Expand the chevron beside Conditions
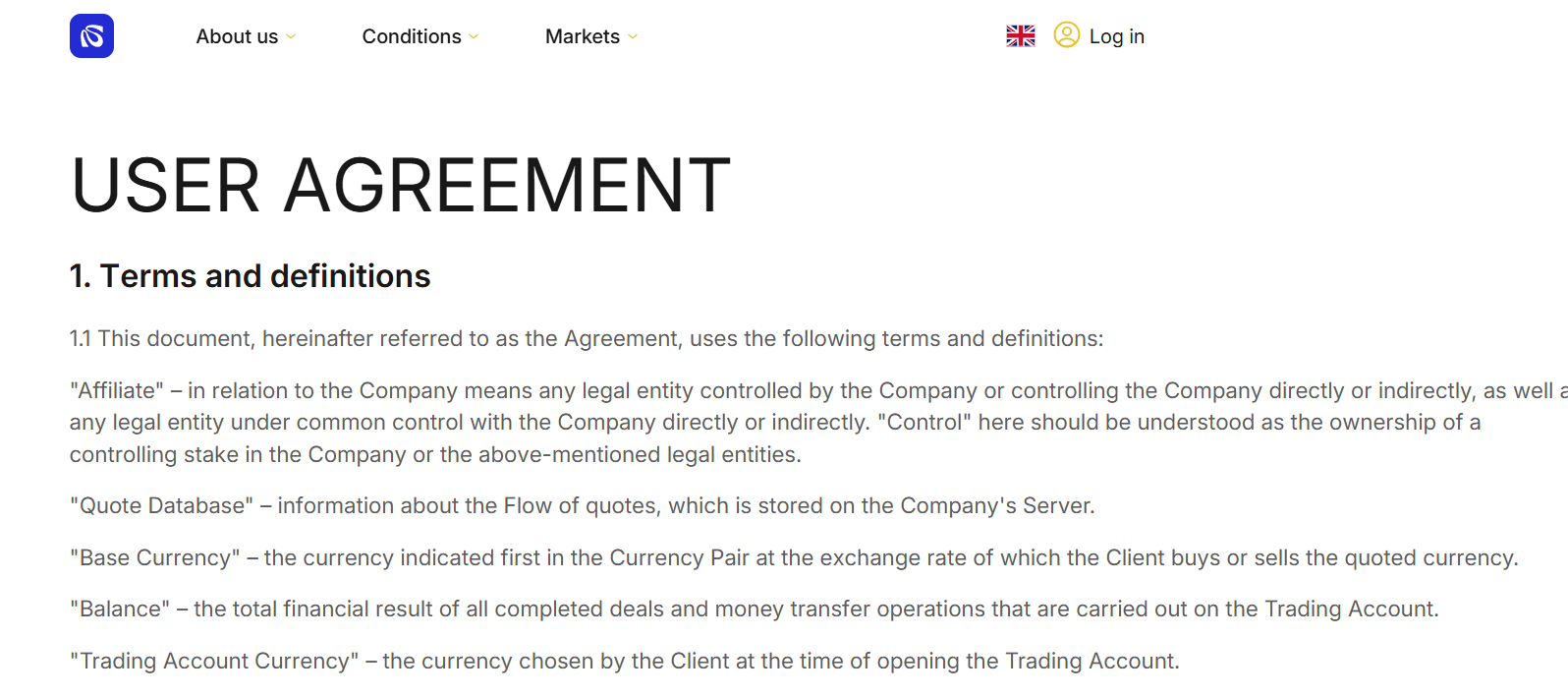 474,37
